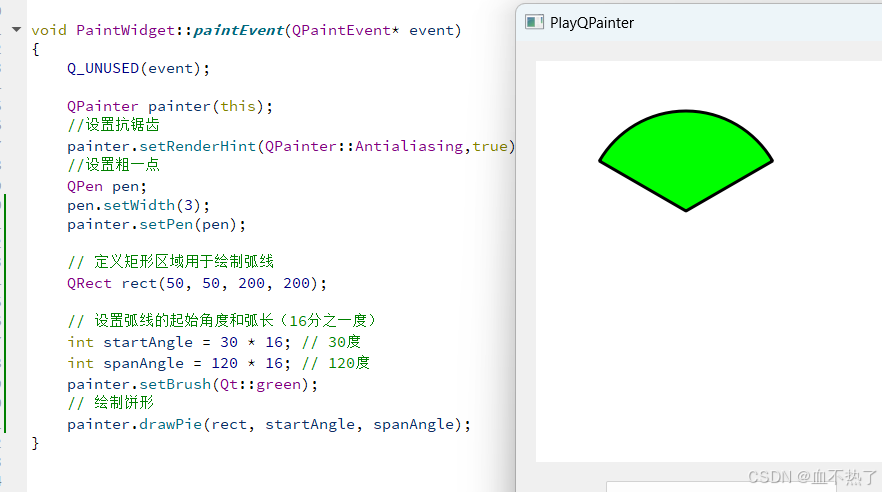Click the 定义矩形区域用于绘制弧线 comment
The width and height of the screenshot is (882, 492).
click(170, 261)
